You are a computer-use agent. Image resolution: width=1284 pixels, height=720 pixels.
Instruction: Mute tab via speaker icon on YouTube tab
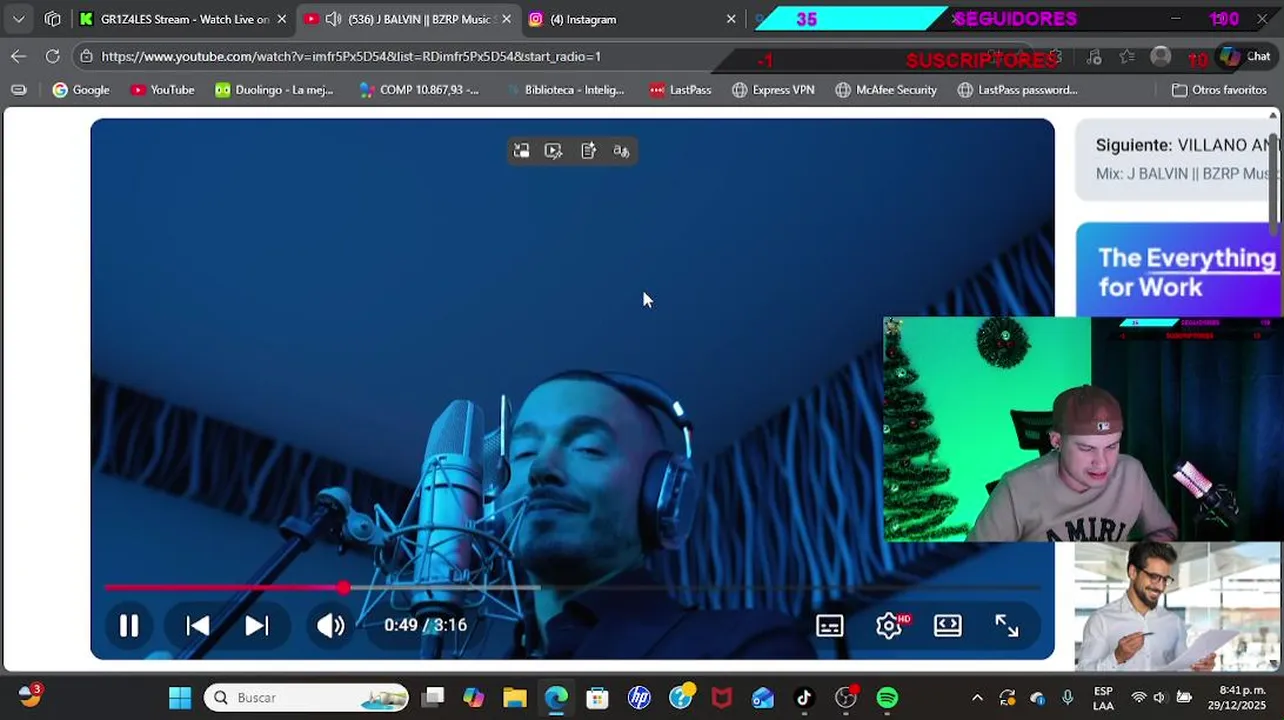pyautogui.click(x=333, y=19)
